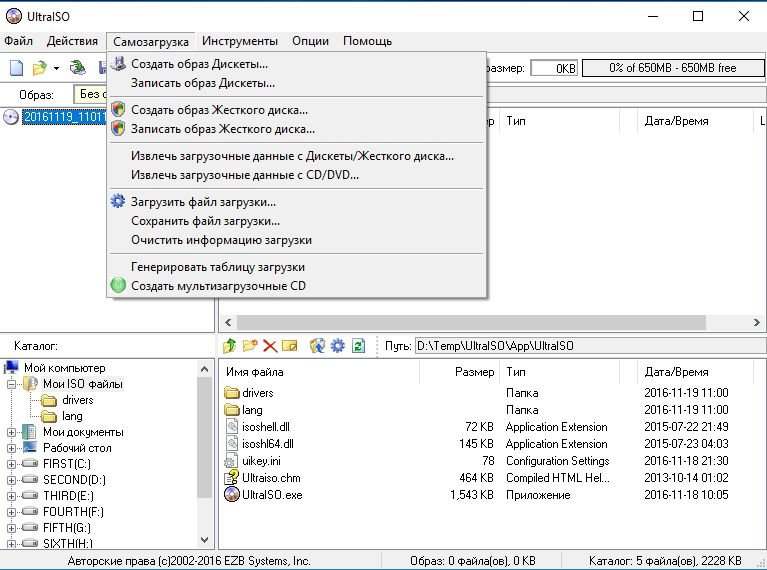
Task: Sort the lower list by Размер header
Action: click(x=460, y=372)
